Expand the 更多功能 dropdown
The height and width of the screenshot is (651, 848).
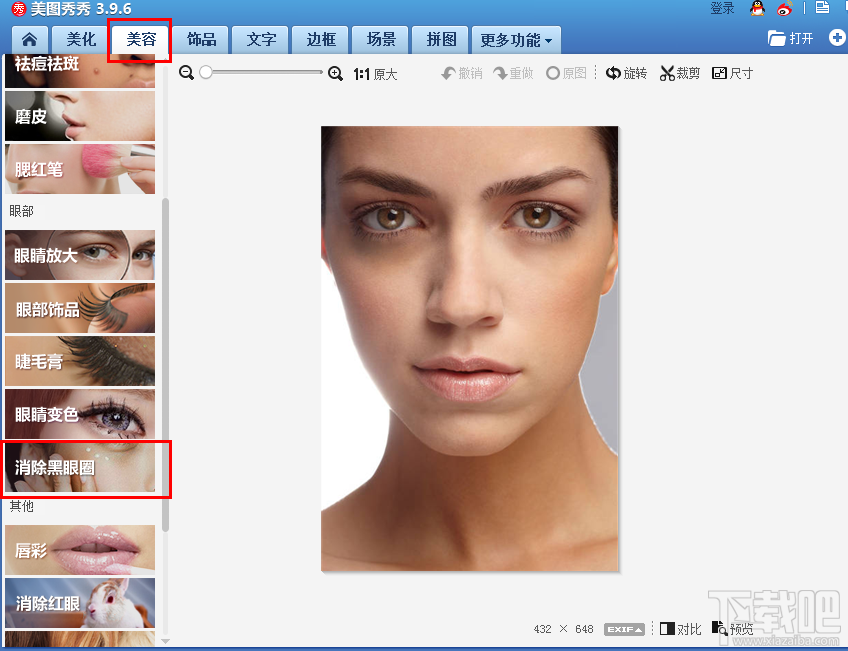(516, 39)
